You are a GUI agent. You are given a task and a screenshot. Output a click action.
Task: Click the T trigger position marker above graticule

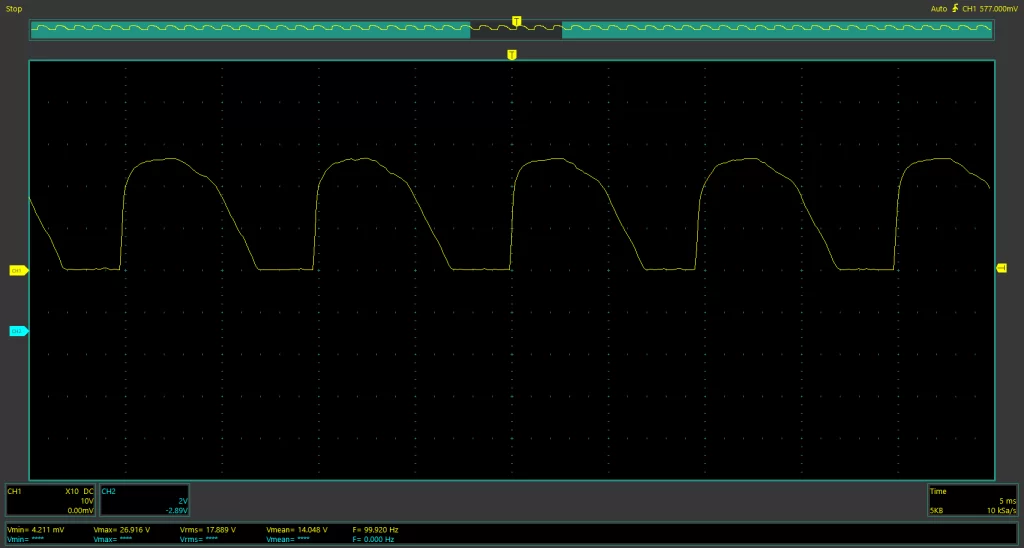[512, 55]
